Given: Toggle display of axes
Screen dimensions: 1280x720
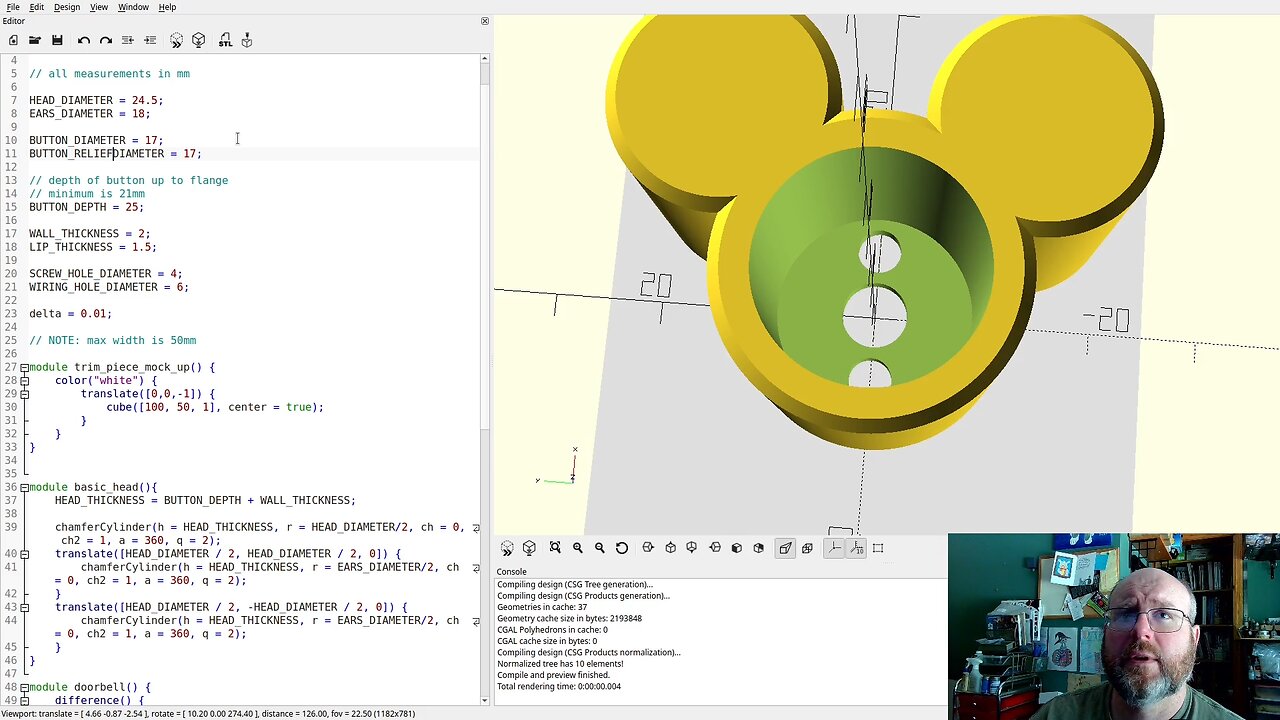Looking at the screenshot, I should (834, 548).
